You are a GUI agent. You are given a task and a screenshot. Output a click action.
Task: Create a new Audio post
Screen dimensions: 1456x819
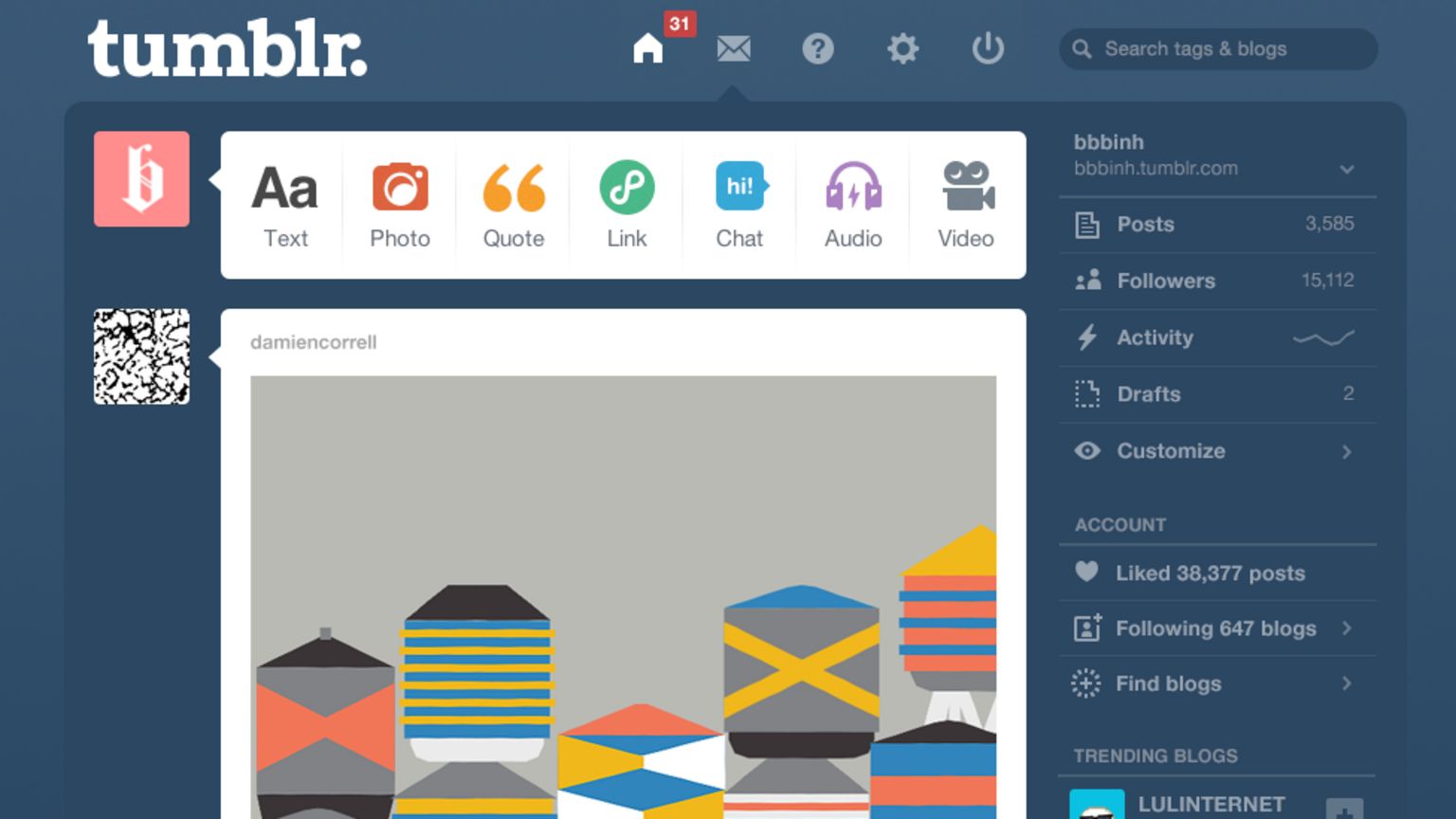pos(853,205)
